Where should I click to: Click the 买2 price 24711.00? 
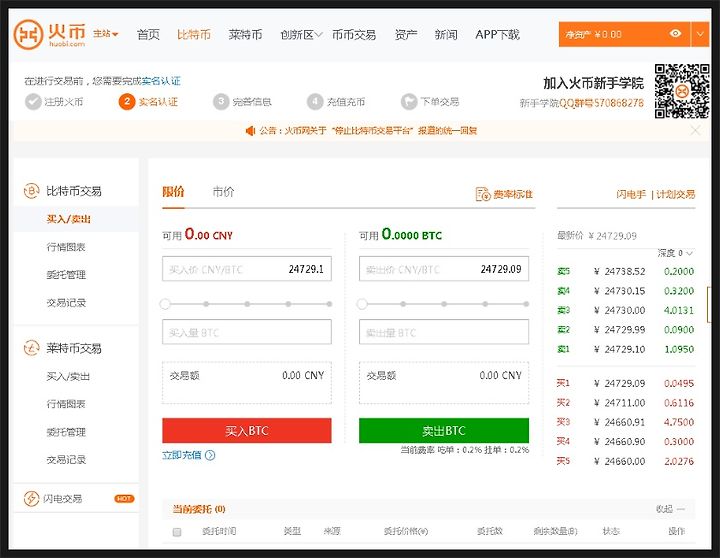(x=619, y=403)
